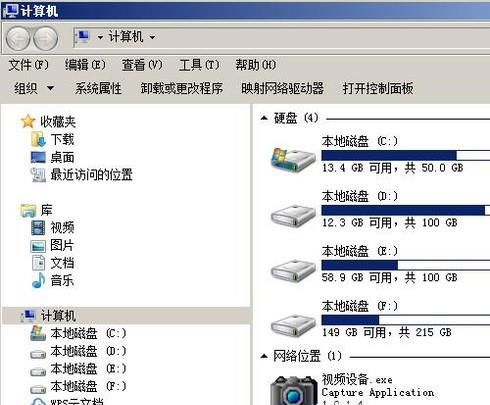Select 最近访问的位置 in sidebar

[92, 175]
